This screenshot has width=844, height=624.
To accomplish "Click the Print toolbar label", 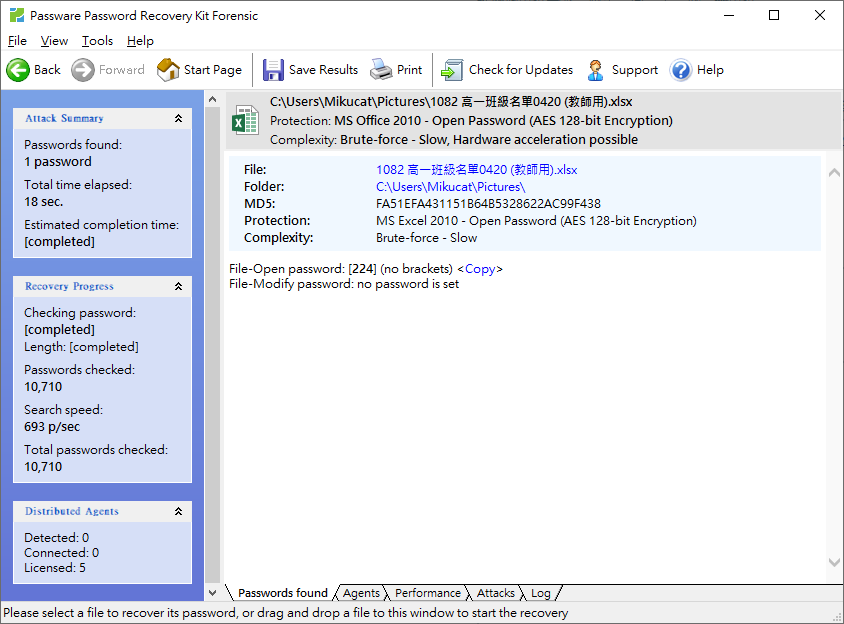I will pyautogui.click(x=410, y=70).
